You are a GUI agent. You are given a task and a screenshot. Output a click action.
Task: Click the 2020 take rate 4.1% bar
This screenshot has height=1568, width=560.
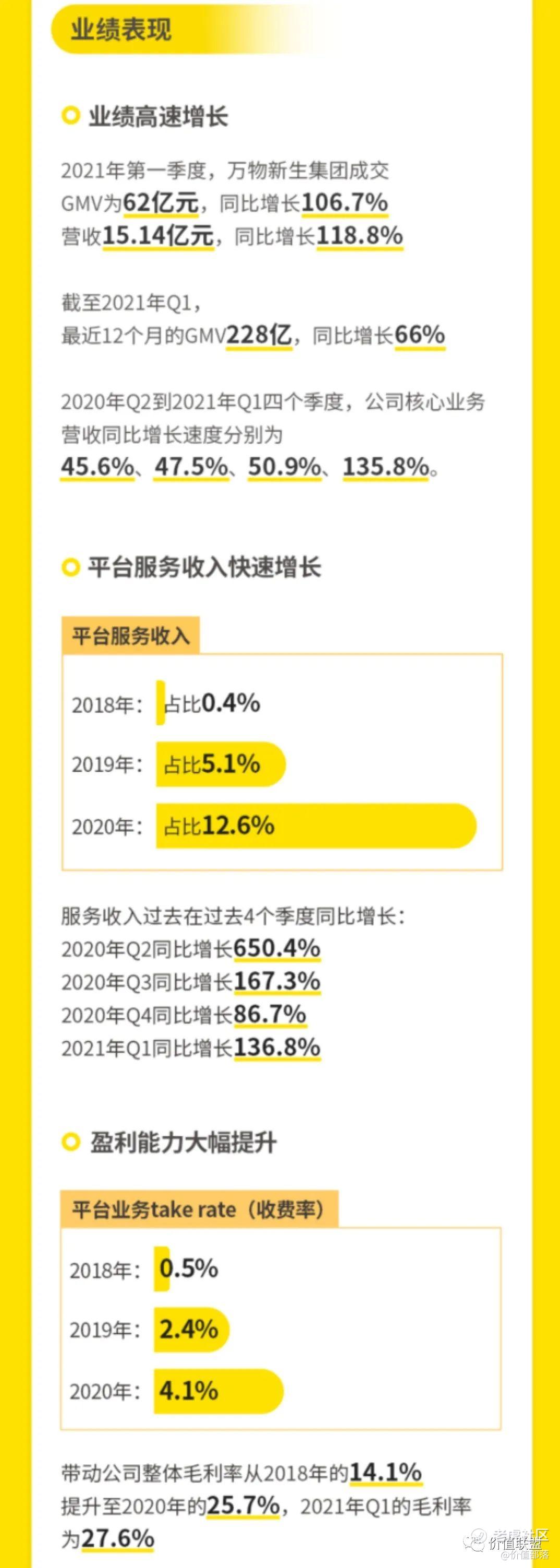218,1391
